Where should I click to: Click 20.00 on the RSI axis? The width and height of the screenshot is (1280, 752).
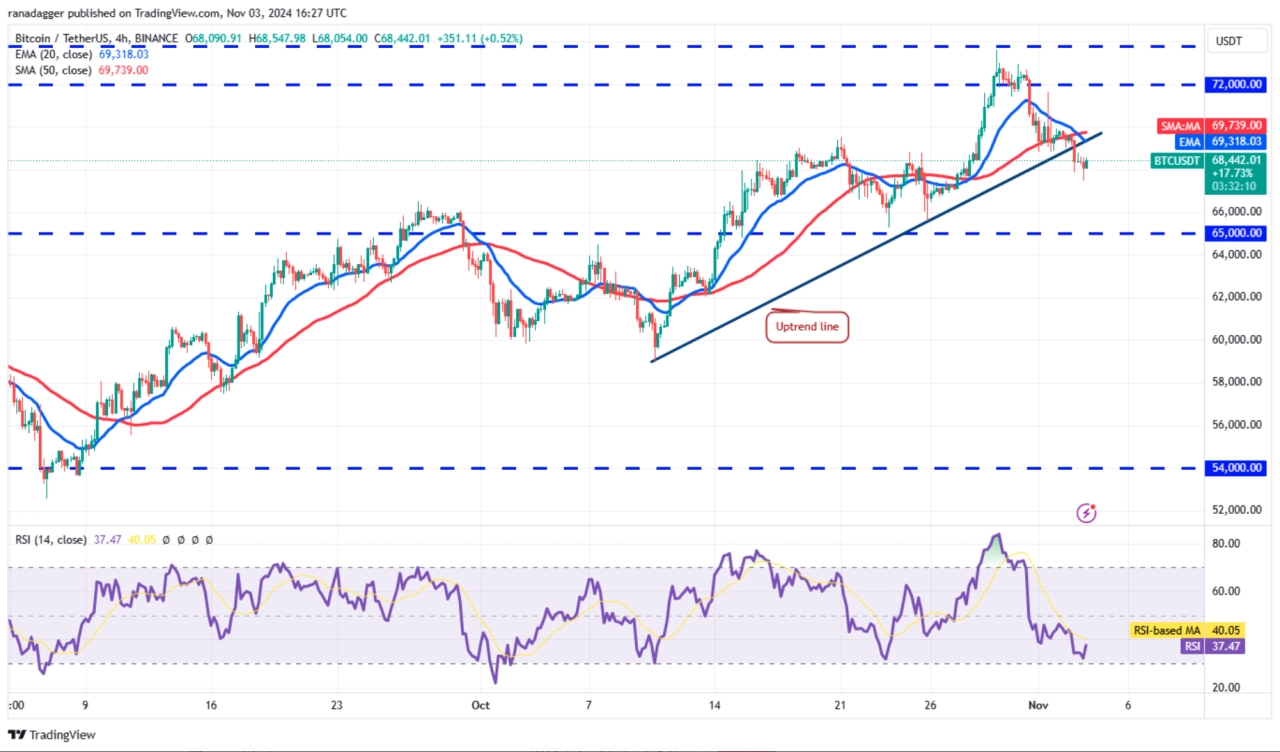1226,688
